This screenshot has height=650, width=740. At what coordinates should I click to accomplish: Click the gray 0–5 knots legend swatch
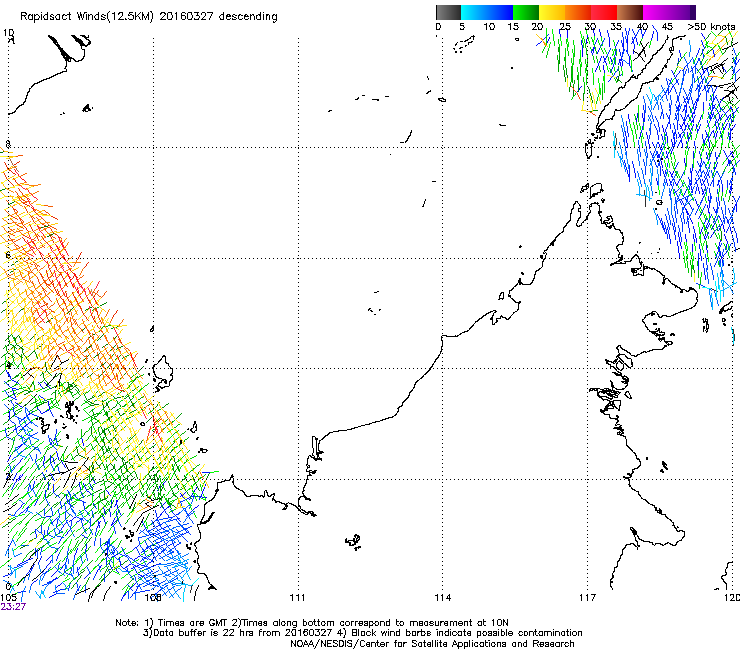pos(448,12)
